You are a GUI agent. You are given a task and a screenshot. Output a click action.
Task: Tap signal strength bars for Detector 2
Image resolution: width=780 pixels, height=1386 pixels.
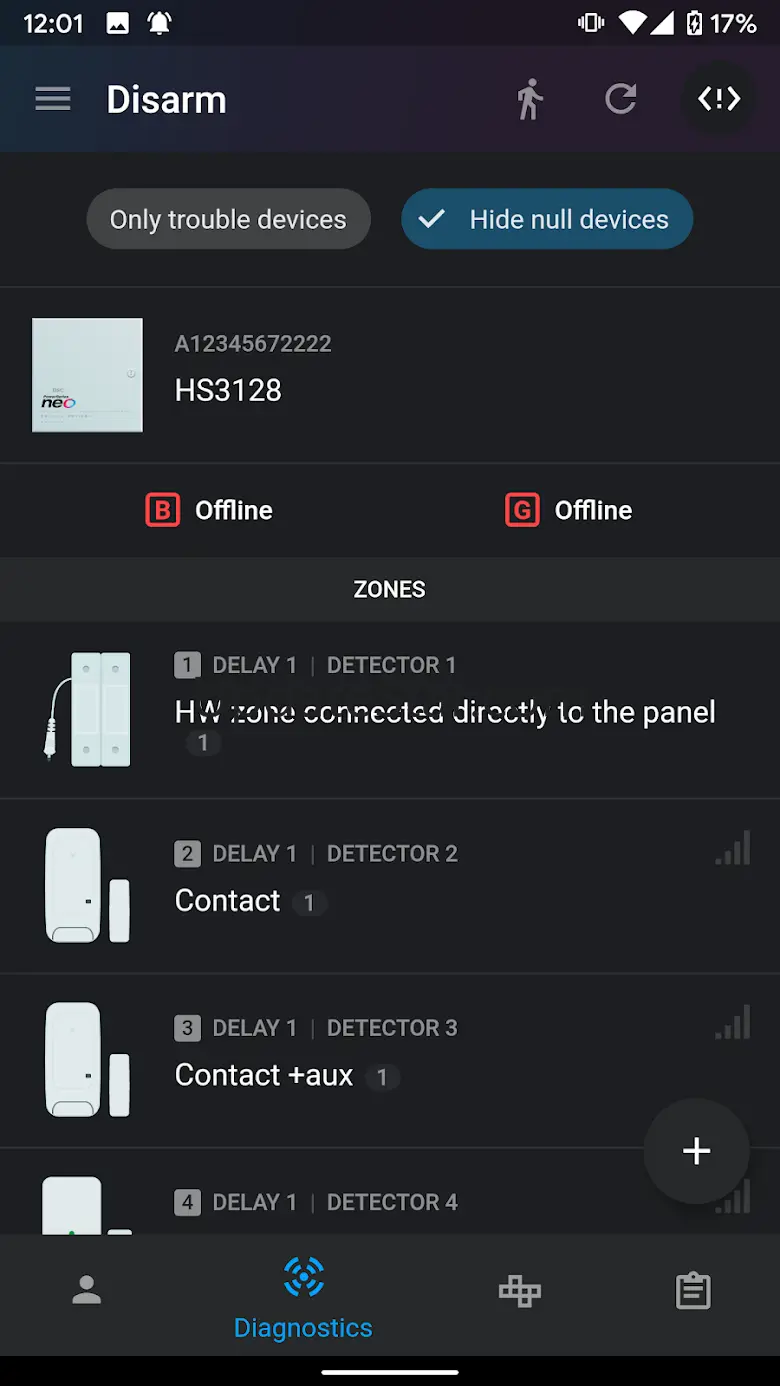(733, 850)
